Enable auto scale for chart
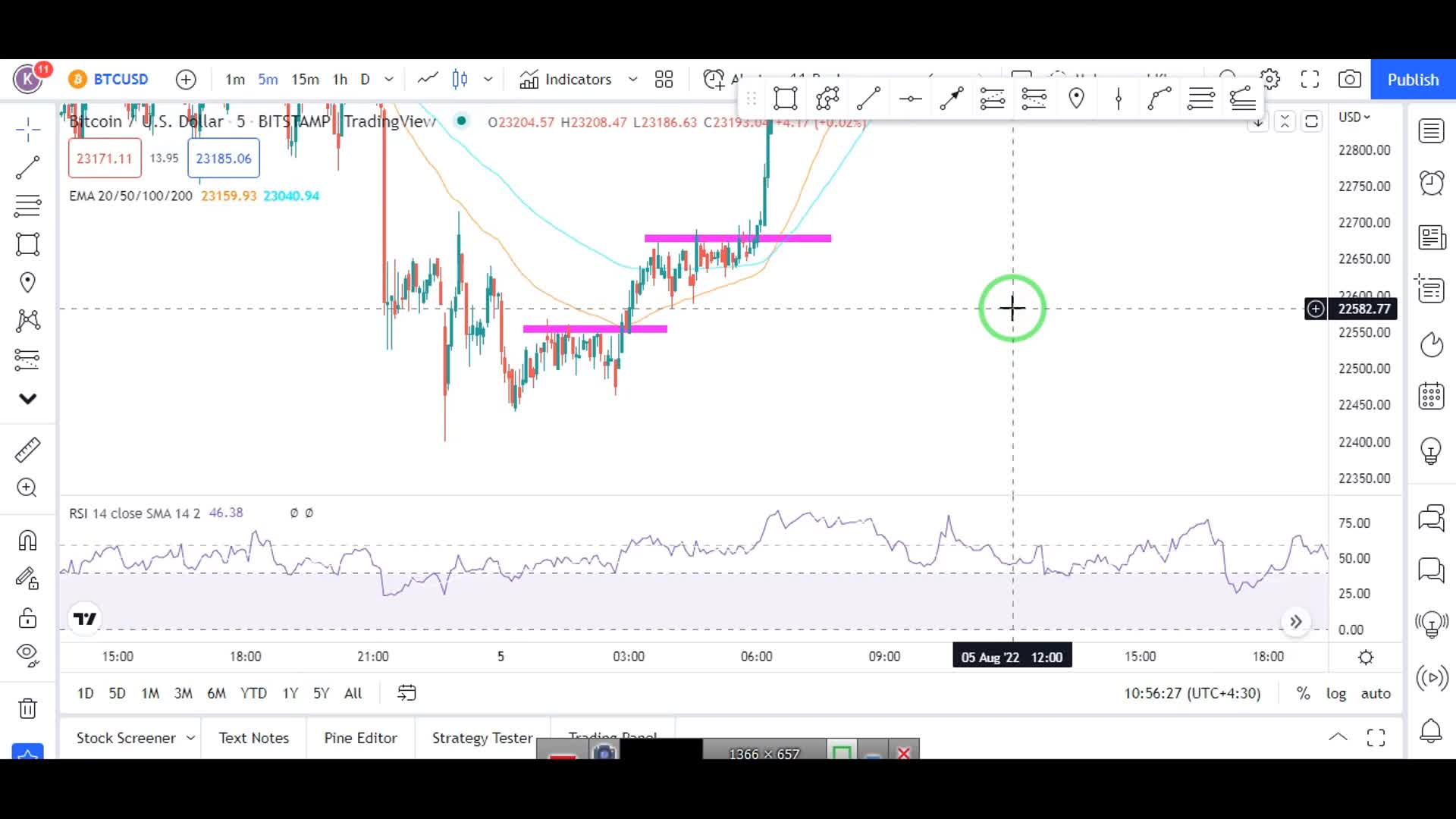Viewport: 1456px width, 819px height. click(1376, 693)
